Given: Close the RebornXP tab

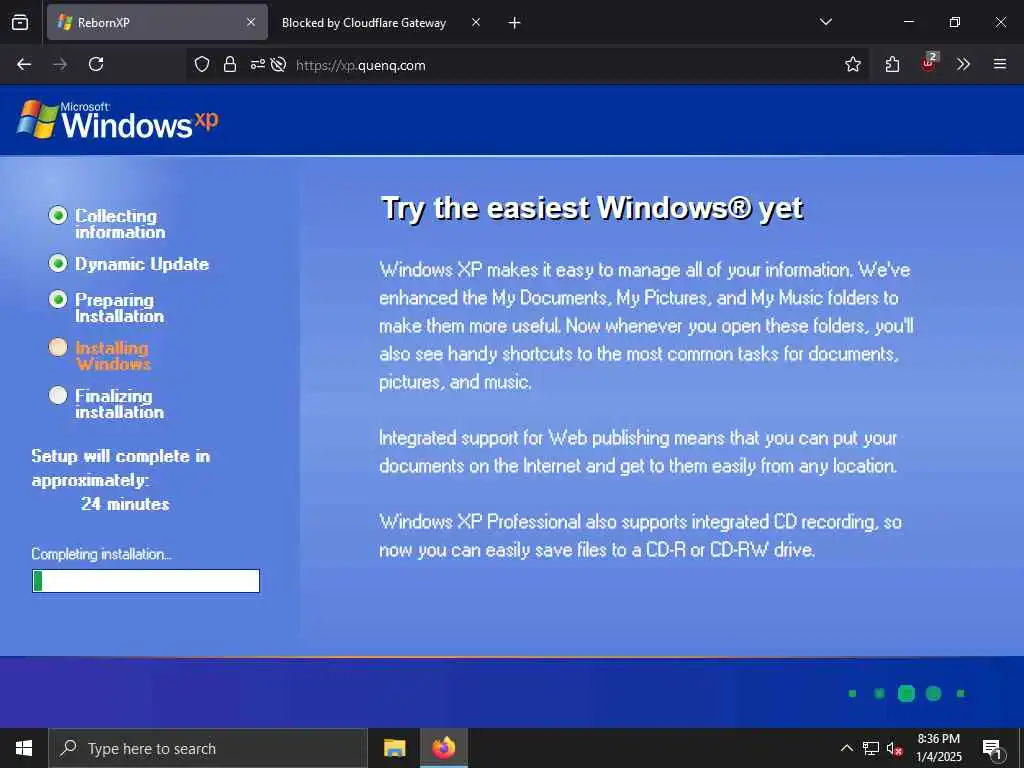Looking at the screenshot, I should tap(251, 22).
